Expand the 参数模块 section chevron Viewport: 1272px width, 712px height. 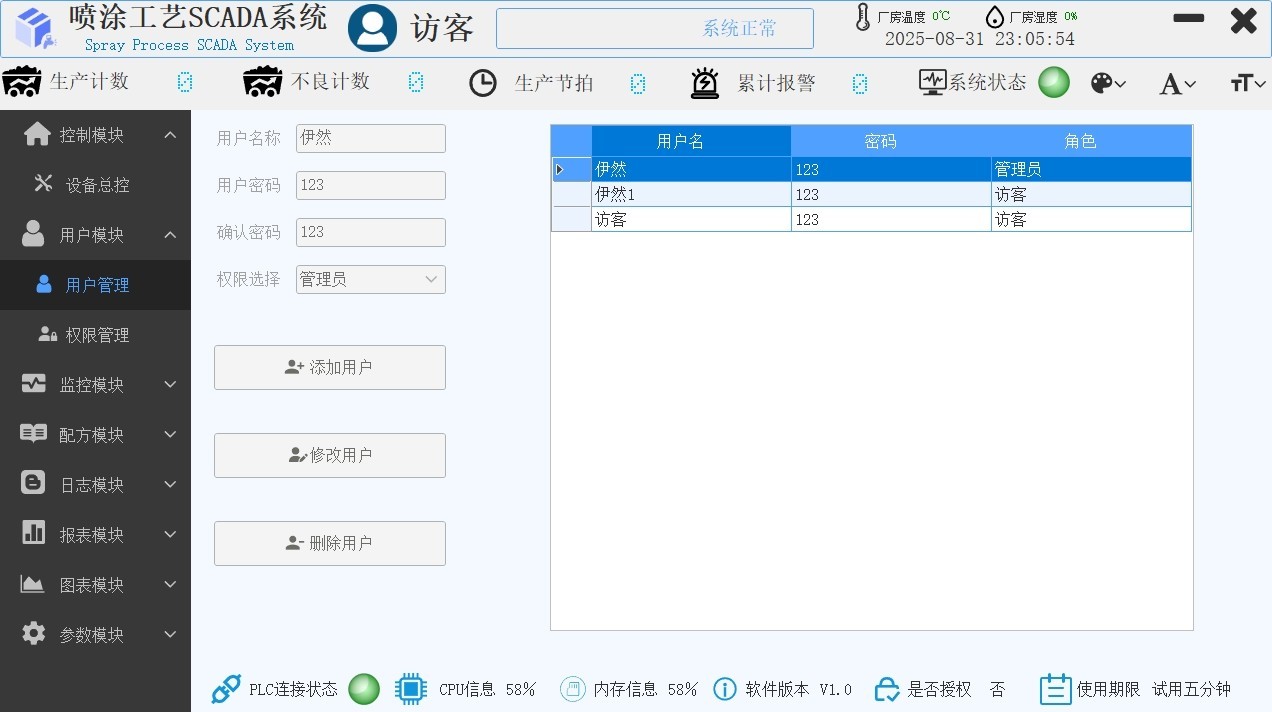[170, 634]
